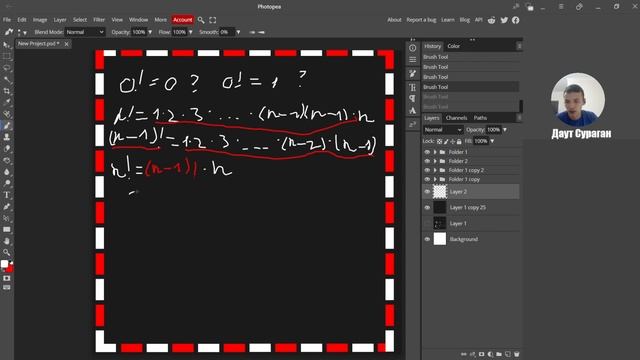Open the brush Opacity dropdown arrow
Screen dimensions: 640x360
[150, 32]
